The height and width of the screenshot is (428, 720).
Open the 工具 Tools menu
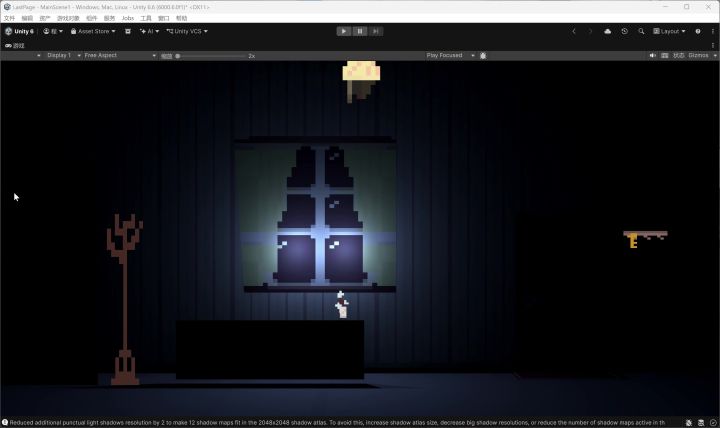tap(146, 18)
